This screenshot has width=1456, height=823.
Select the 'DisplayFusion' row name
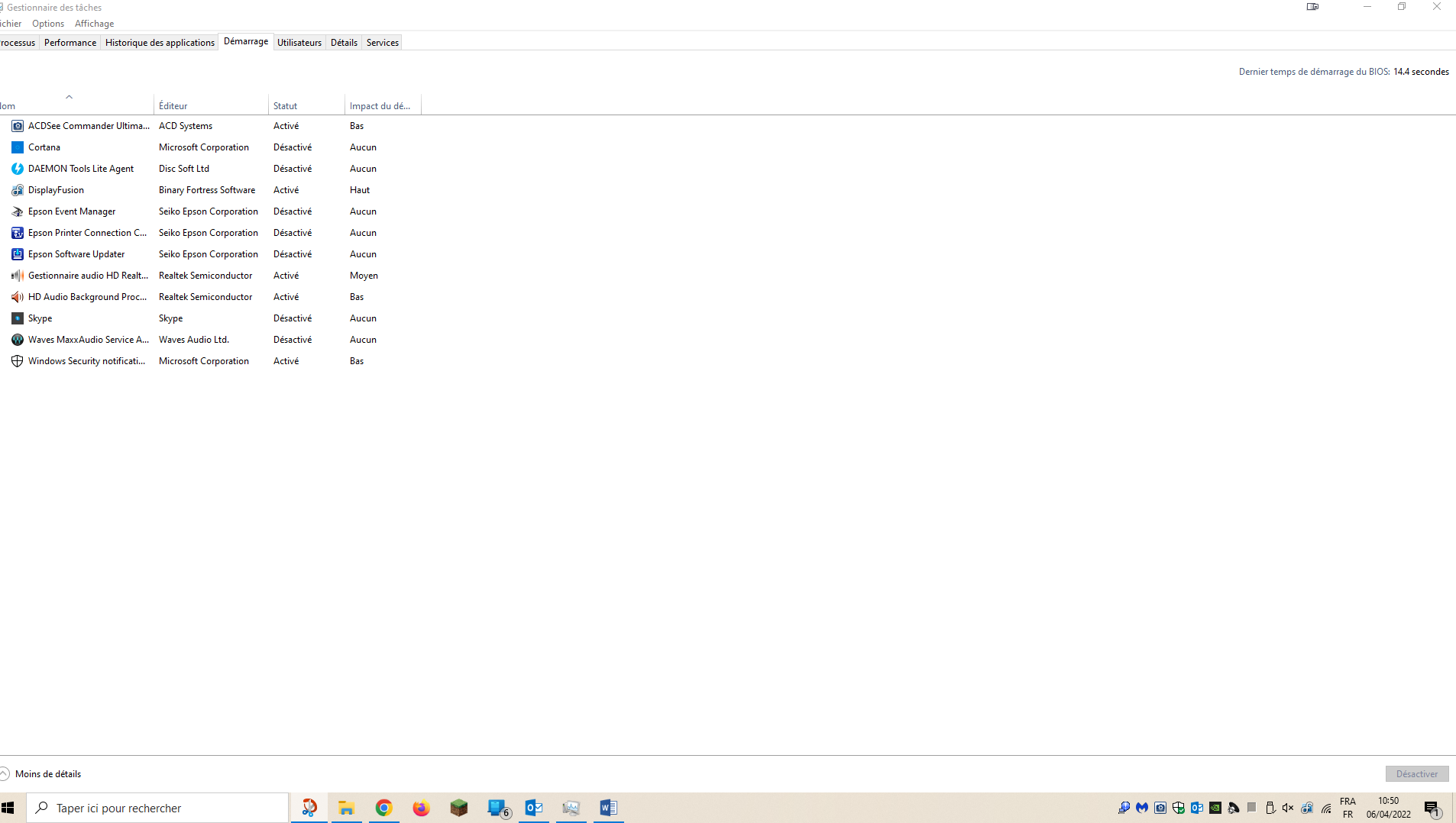click(56, 190)
